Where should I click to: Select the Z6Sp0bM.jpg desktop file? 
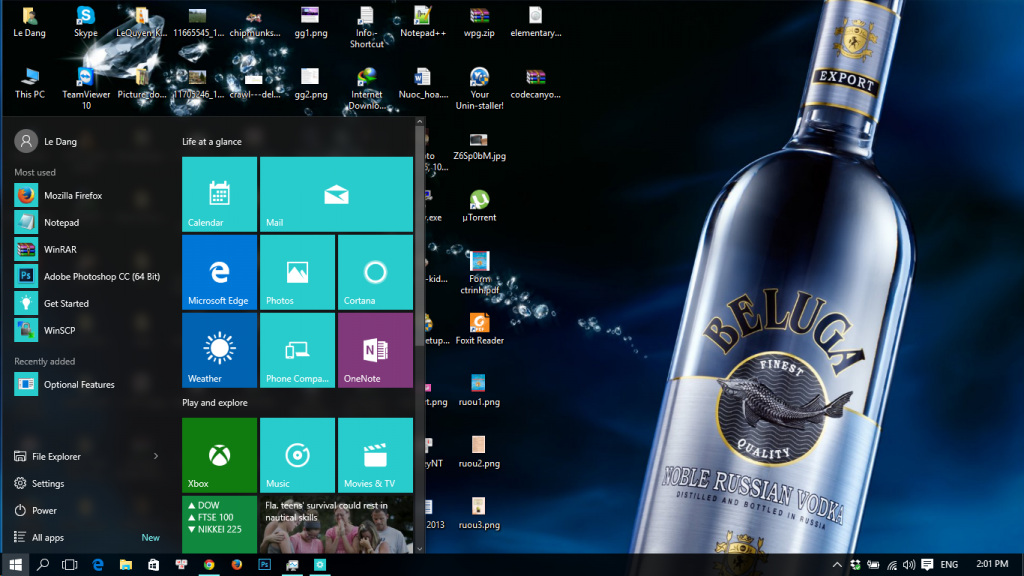coord(479,146)
